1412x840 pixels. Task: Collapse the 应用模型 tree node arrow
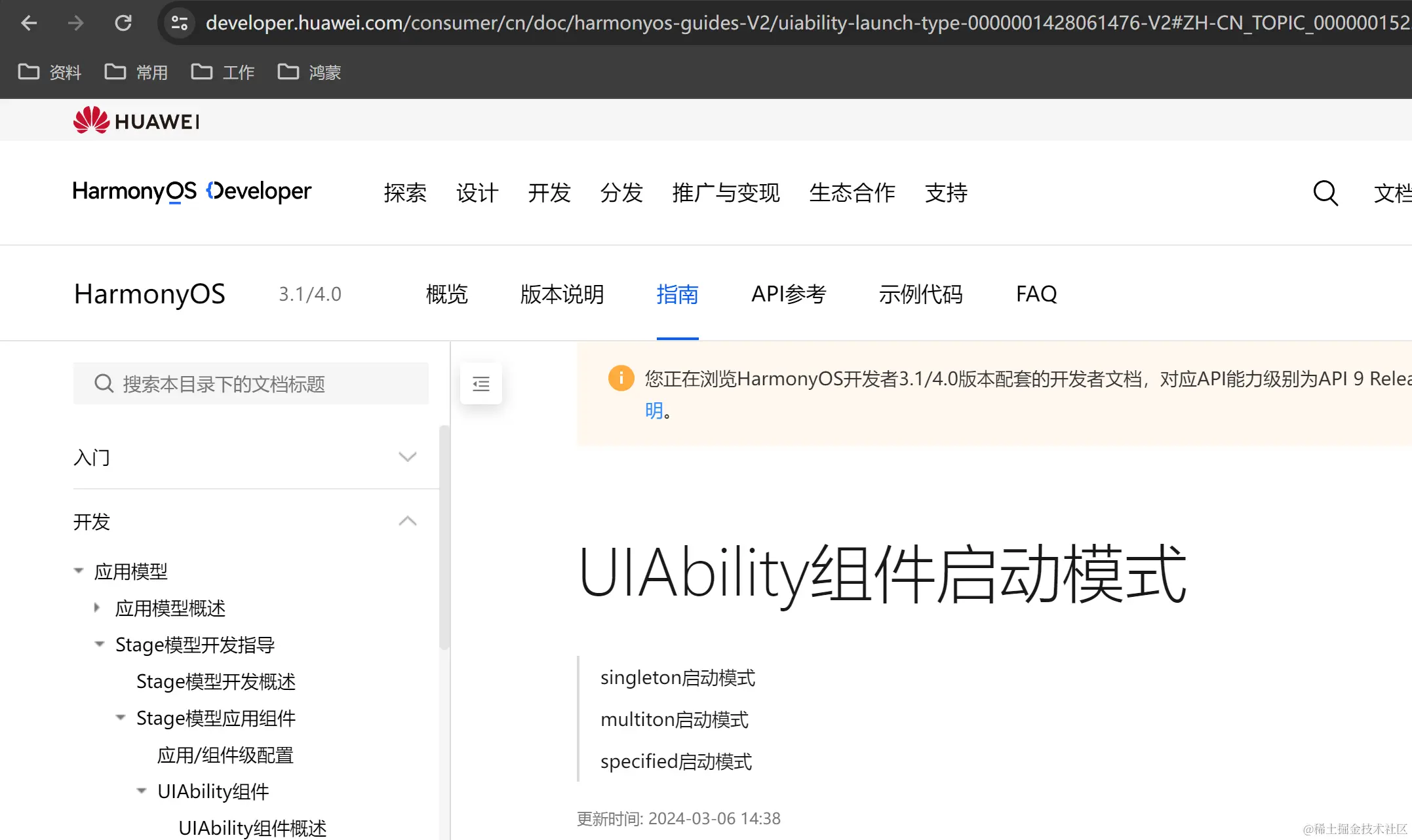[79, 571]
